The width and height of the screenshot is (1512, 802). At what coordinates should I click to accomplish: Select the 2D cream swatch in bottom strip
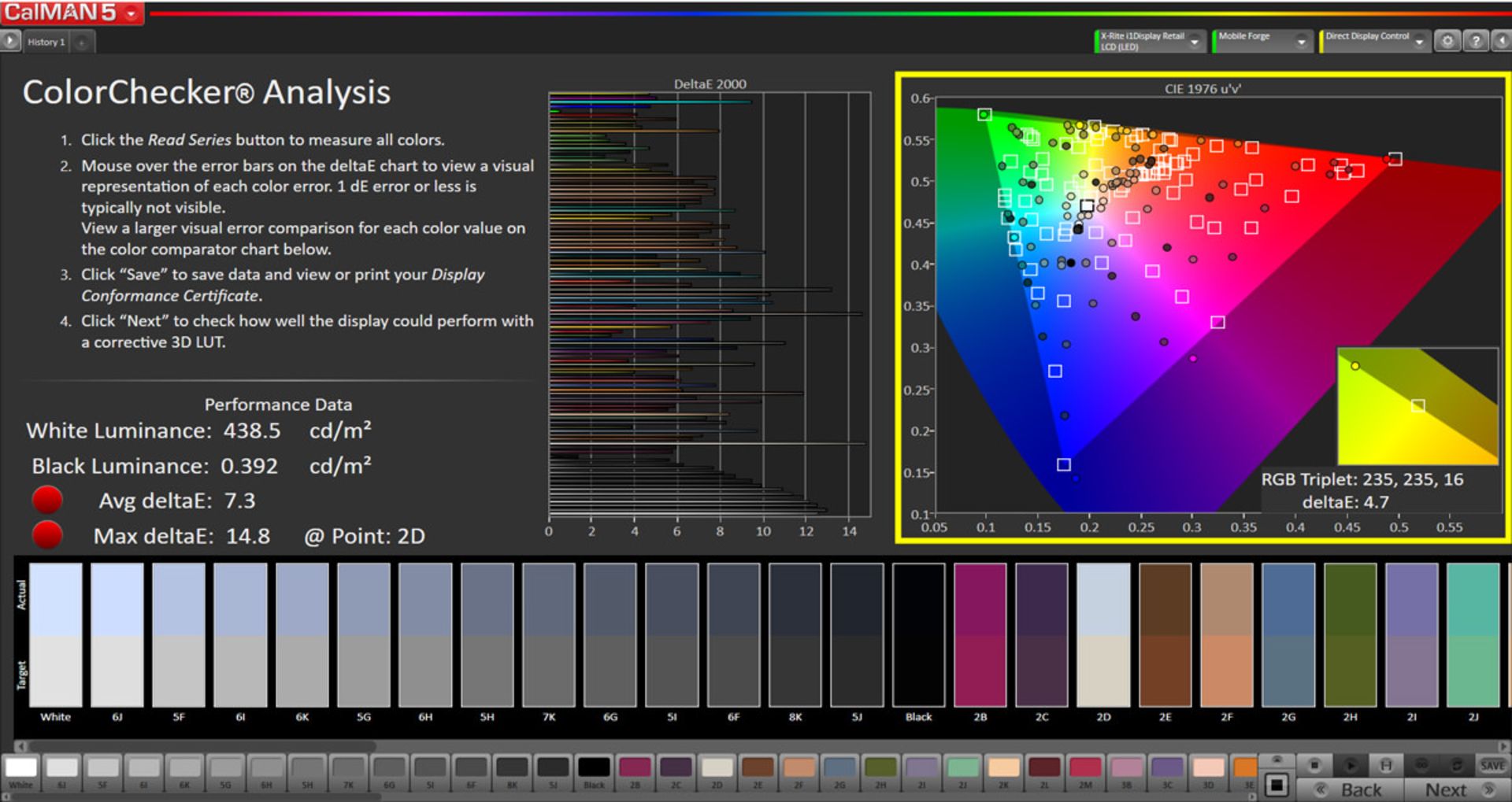(x=717, y=772)
